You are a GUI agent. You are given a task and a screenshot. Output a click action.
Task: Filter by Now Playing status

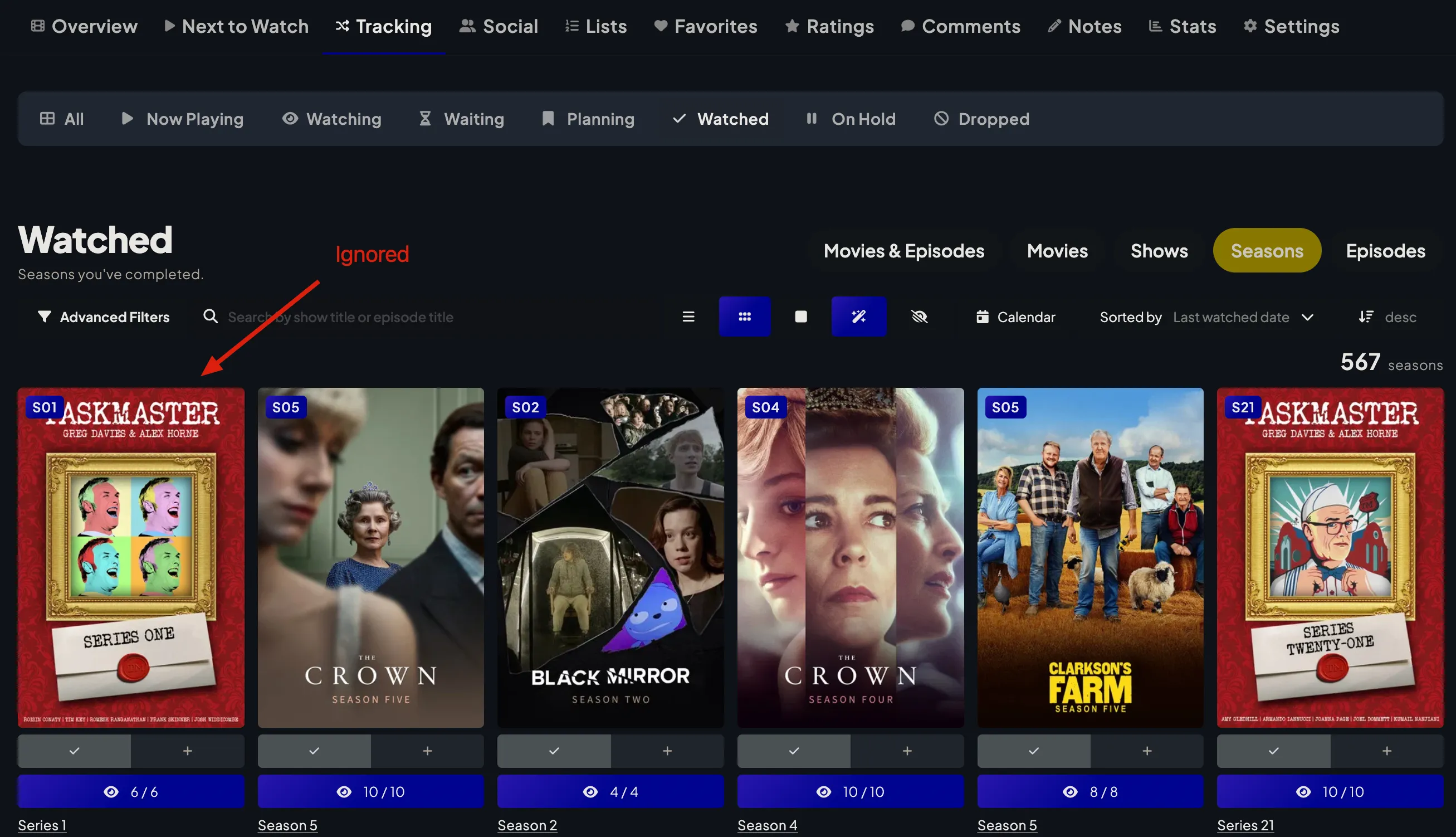(183, 119)
